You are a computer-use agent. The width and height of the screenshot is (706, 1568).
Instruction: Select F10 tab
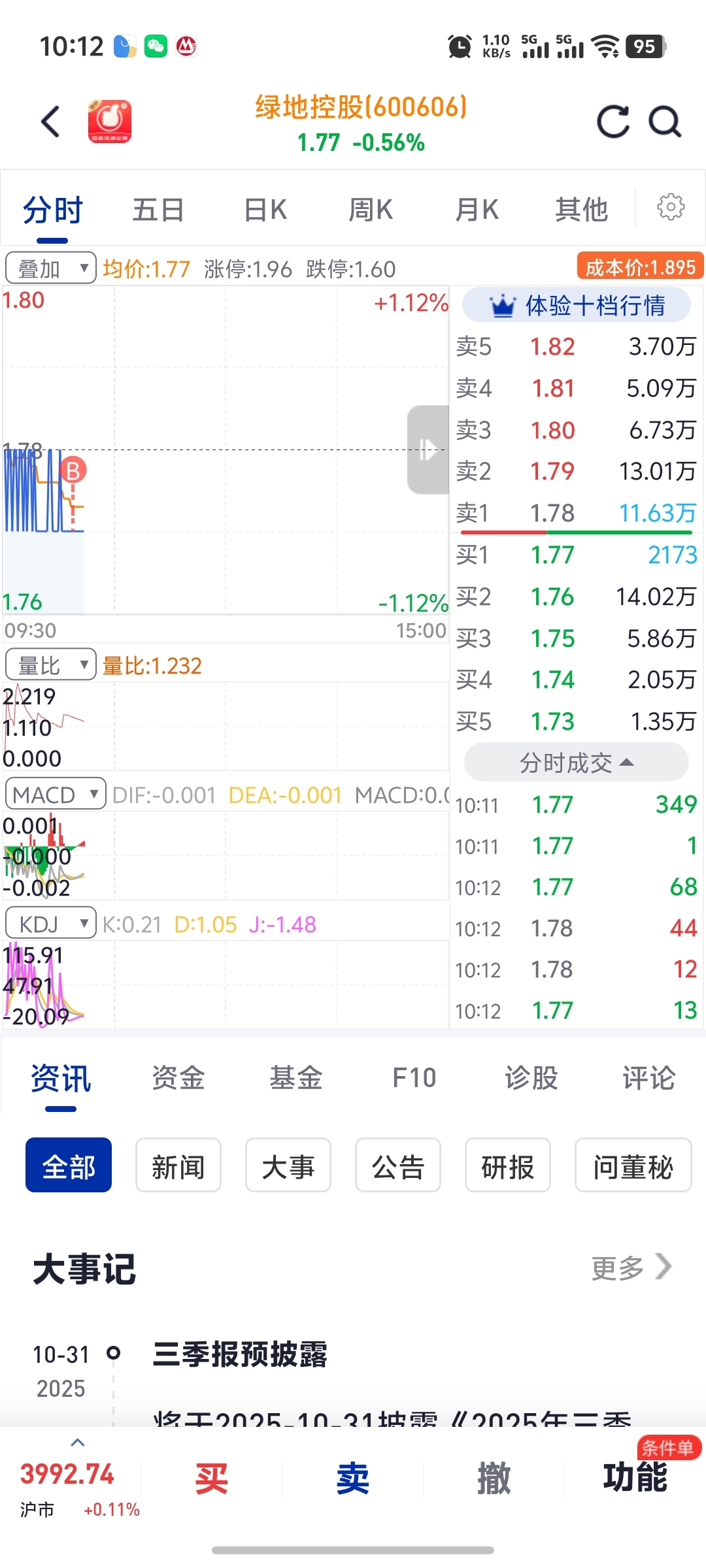point(414,1078)
